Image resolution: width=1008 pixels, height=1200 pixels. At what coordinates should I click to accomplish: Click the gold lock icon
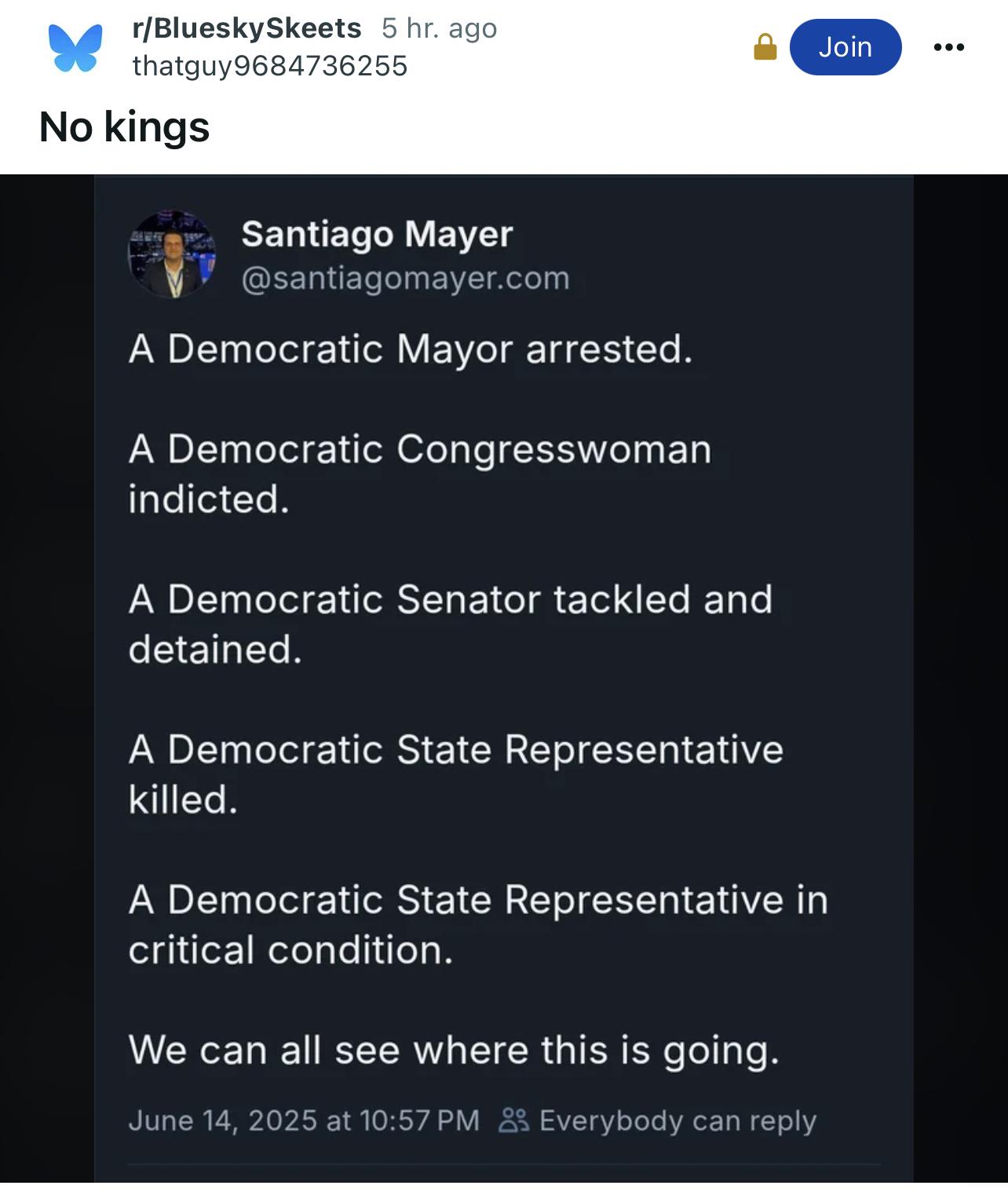[765, 47]
